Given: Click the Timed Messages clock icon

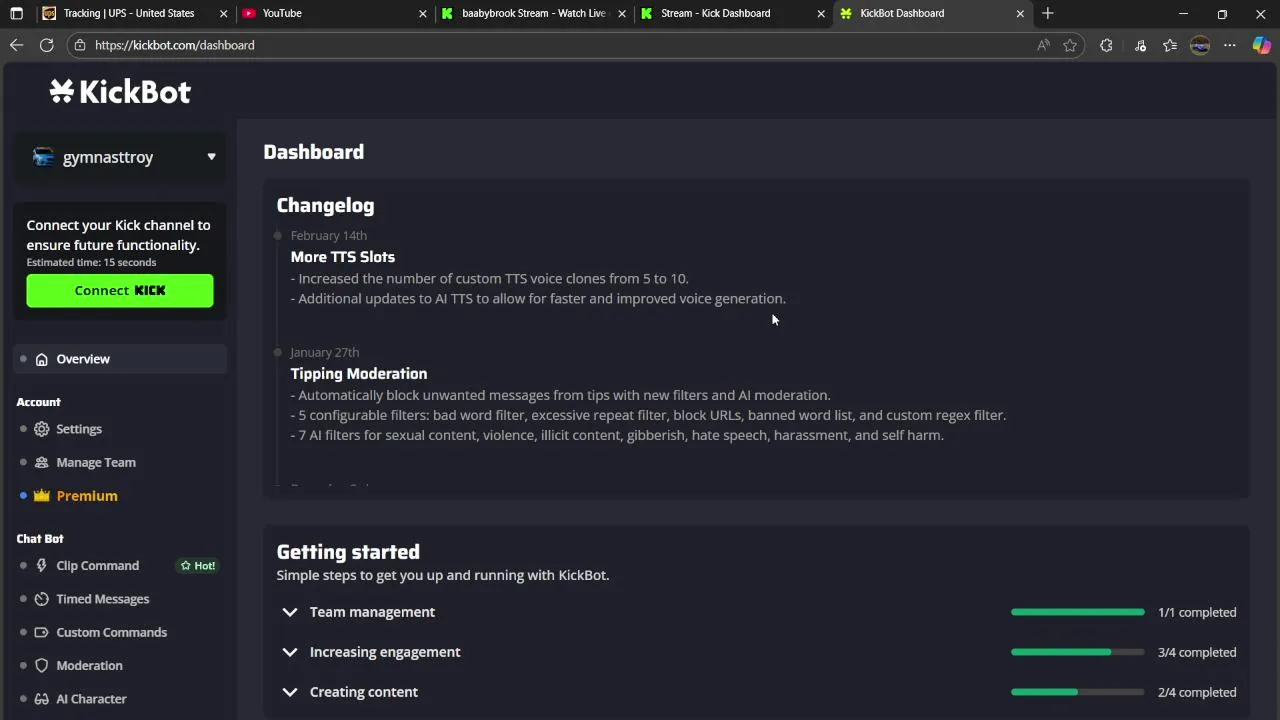Looking at the screenshot, I should 41,599.
